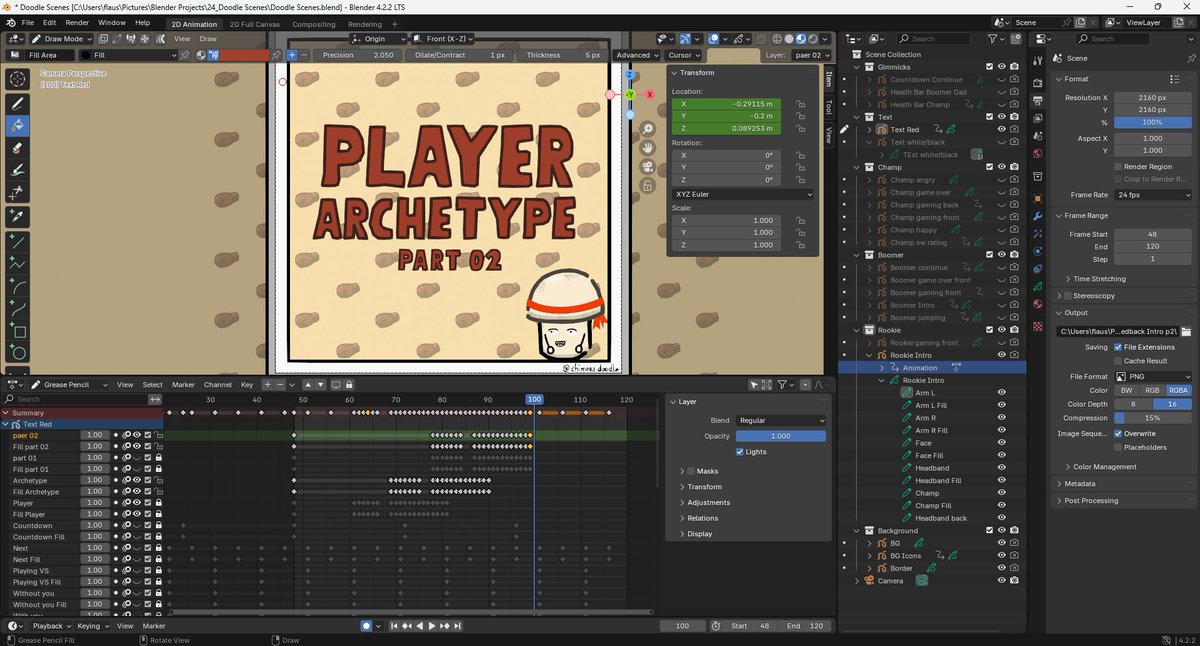
Task: Open the XYZ Euler rotation order dropdown
Action: 743,193
